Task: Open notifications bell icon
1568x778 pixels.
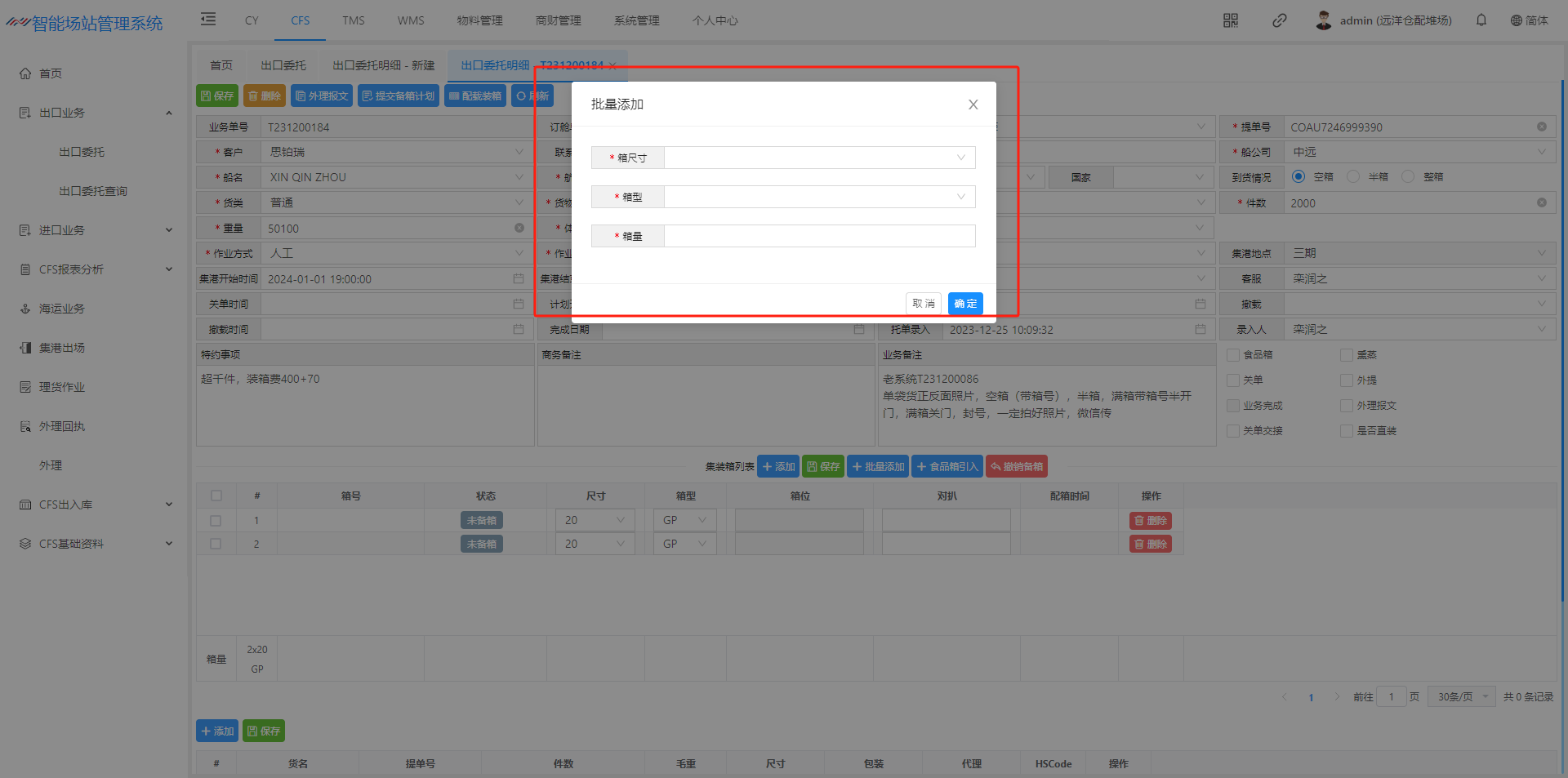Action: [x=1481, y=20]
